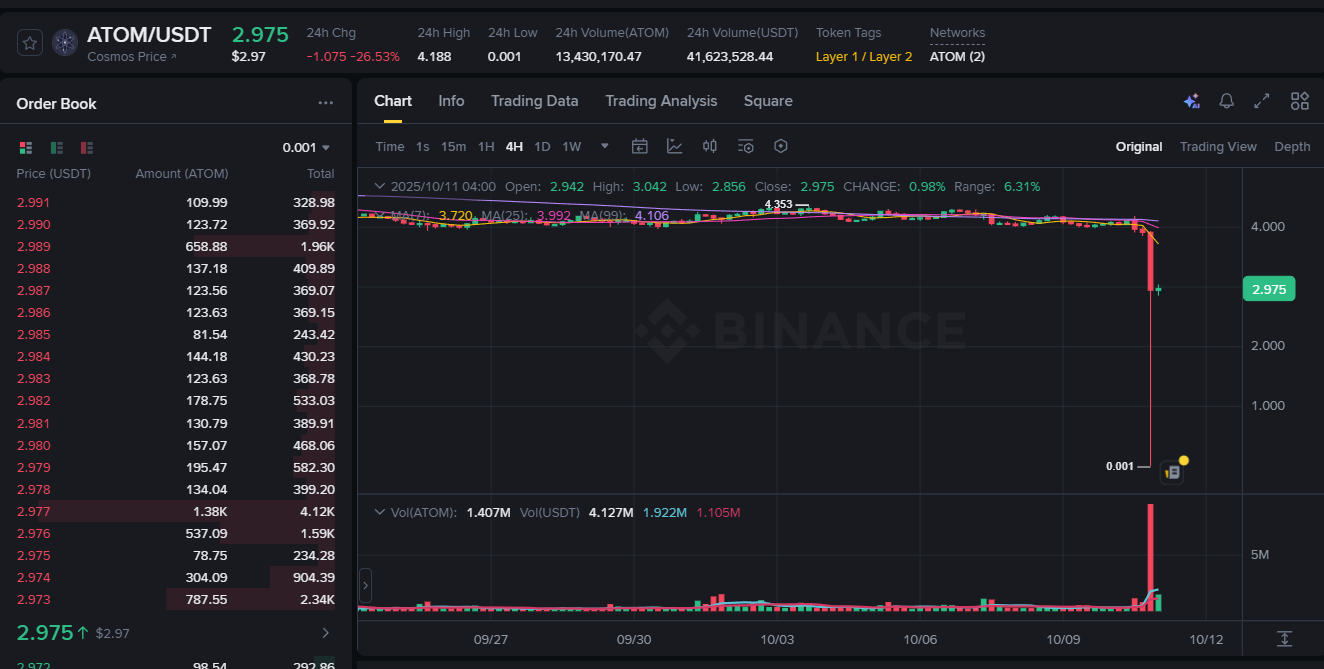This screenshot has width=1324, height=669.
Task: Click the 787.55 amount cell
Action: (206, 599)
